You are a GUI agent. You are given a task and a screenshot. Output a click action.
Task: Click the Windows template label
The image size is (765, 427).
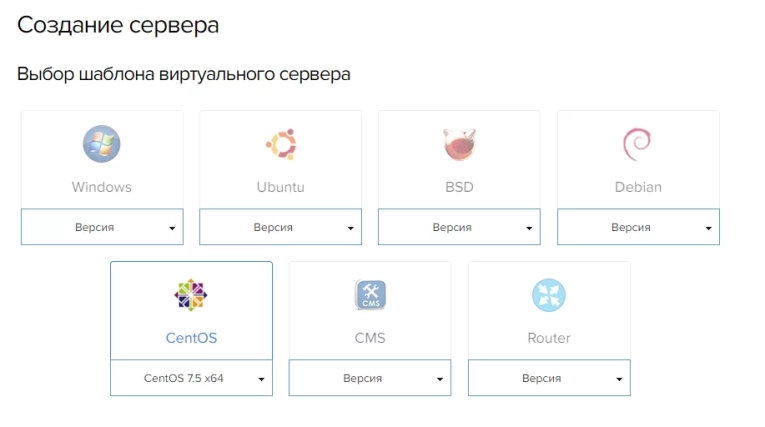[101, 187]
